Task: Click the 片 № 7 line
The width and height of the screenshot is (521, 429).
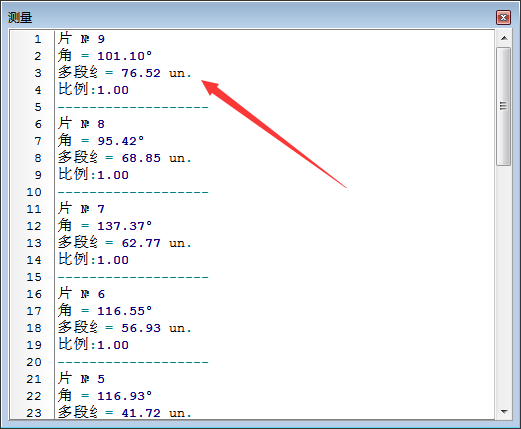Action: coord(81,209)
